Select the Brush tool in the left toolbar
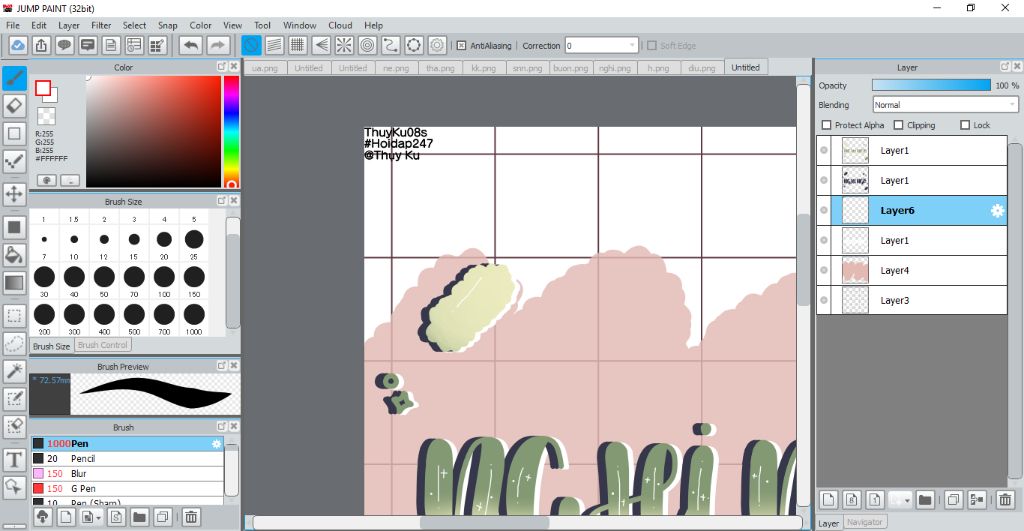The height and width of the screenshot is (531, 1024). [14, 78]
